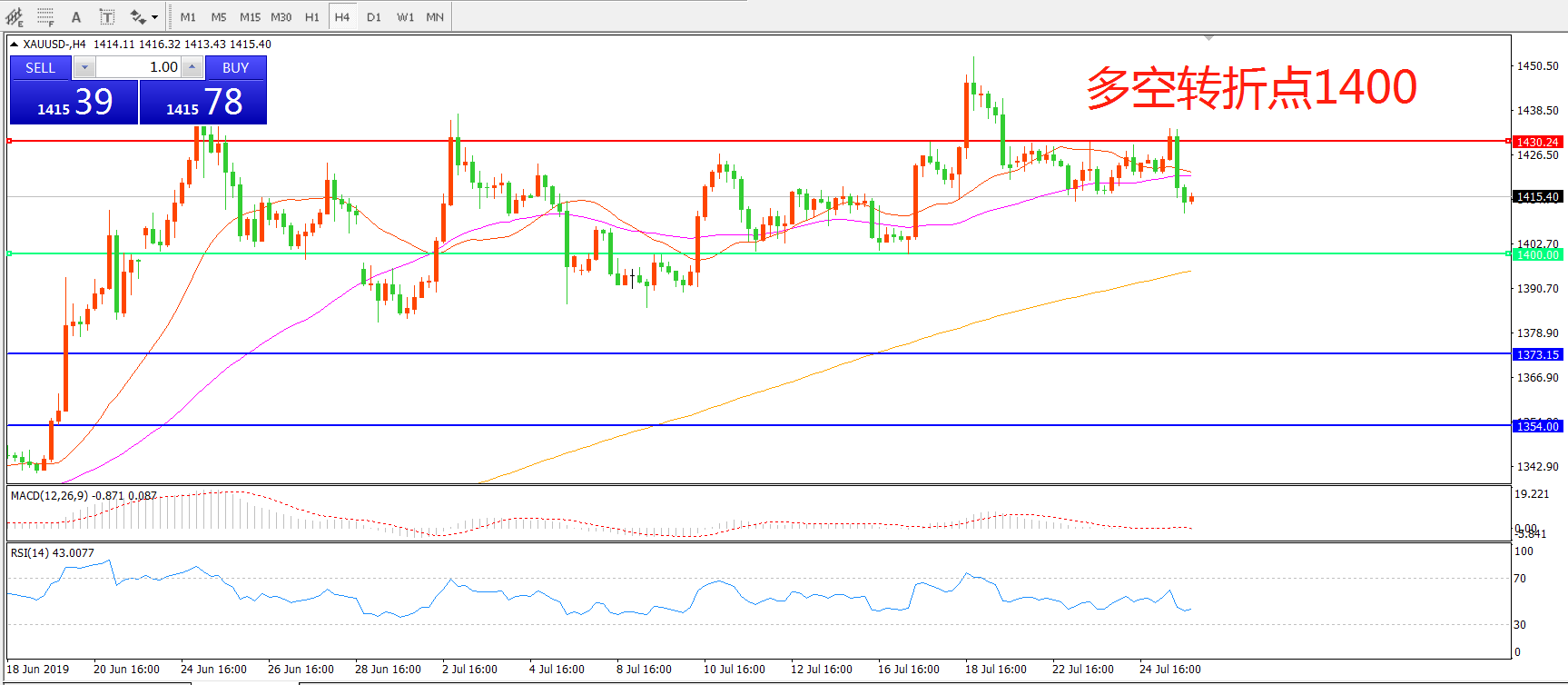This screenshot has height=685, width=1568.
Task: Switch to the M1 timeframe
Action: tap(188, 17)
